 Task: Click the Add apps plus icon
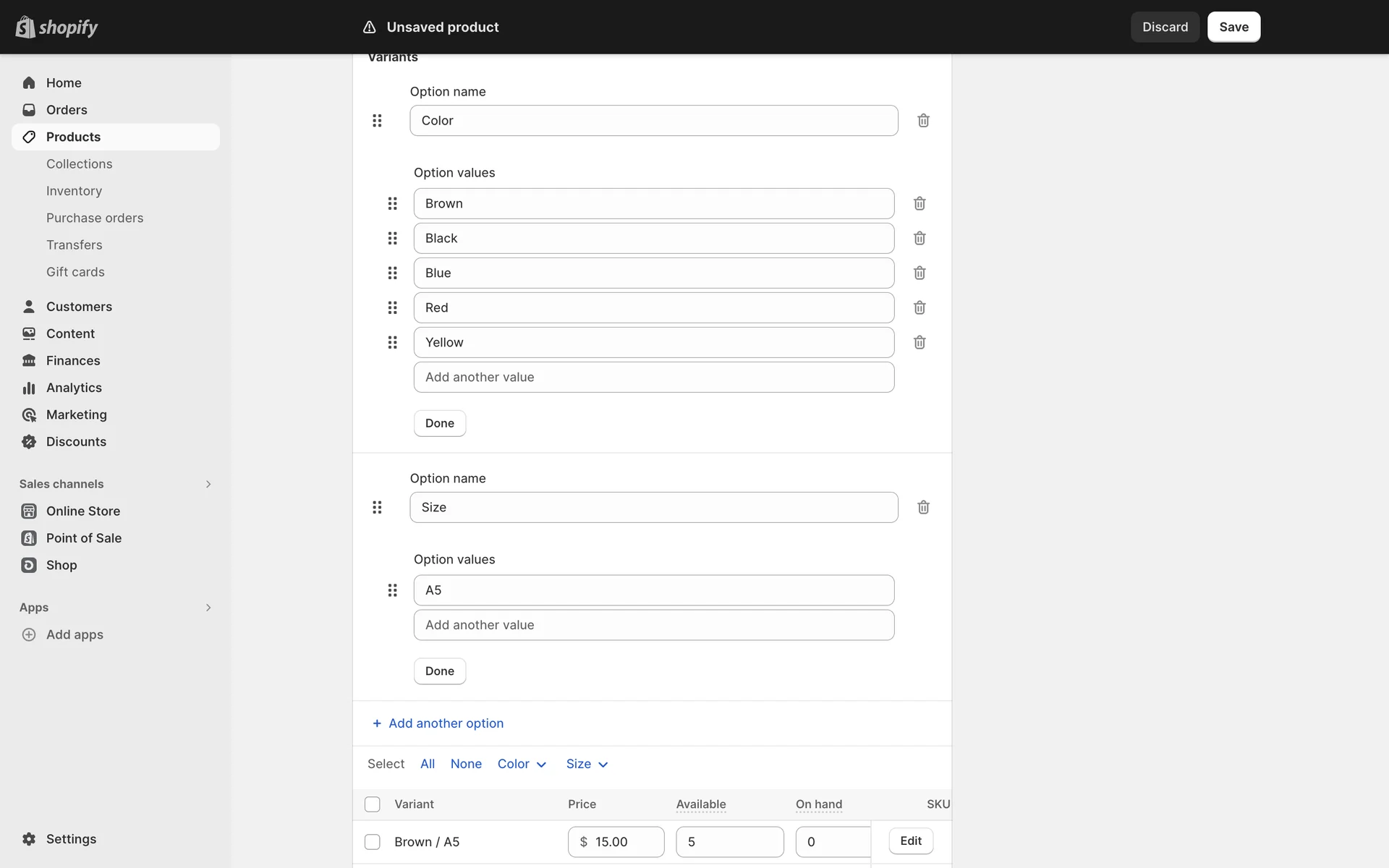[29, 634]
